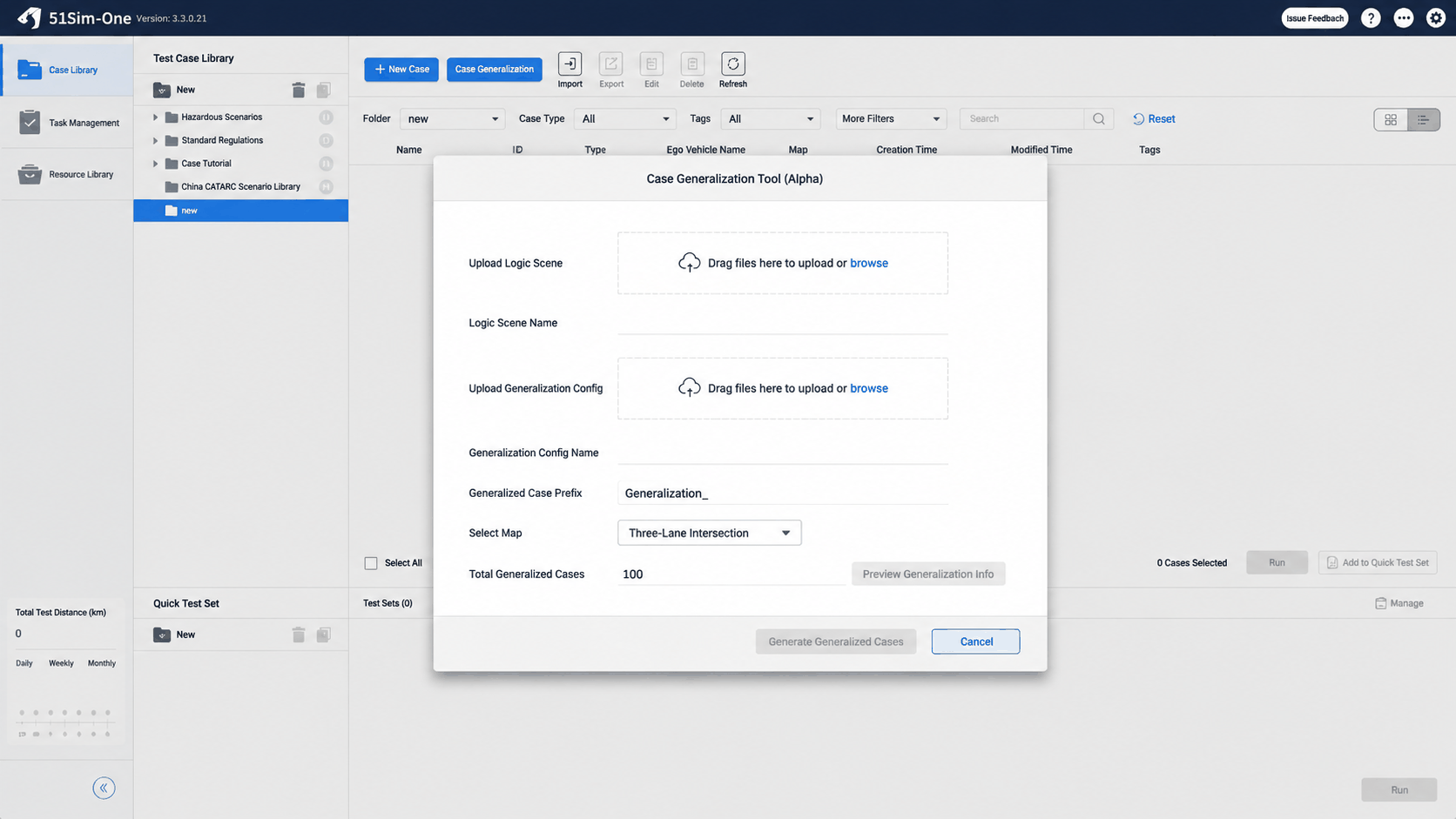Sort by the Modified Time column
This screenshot has width=1456, height=819.
tap(1041, 150)
